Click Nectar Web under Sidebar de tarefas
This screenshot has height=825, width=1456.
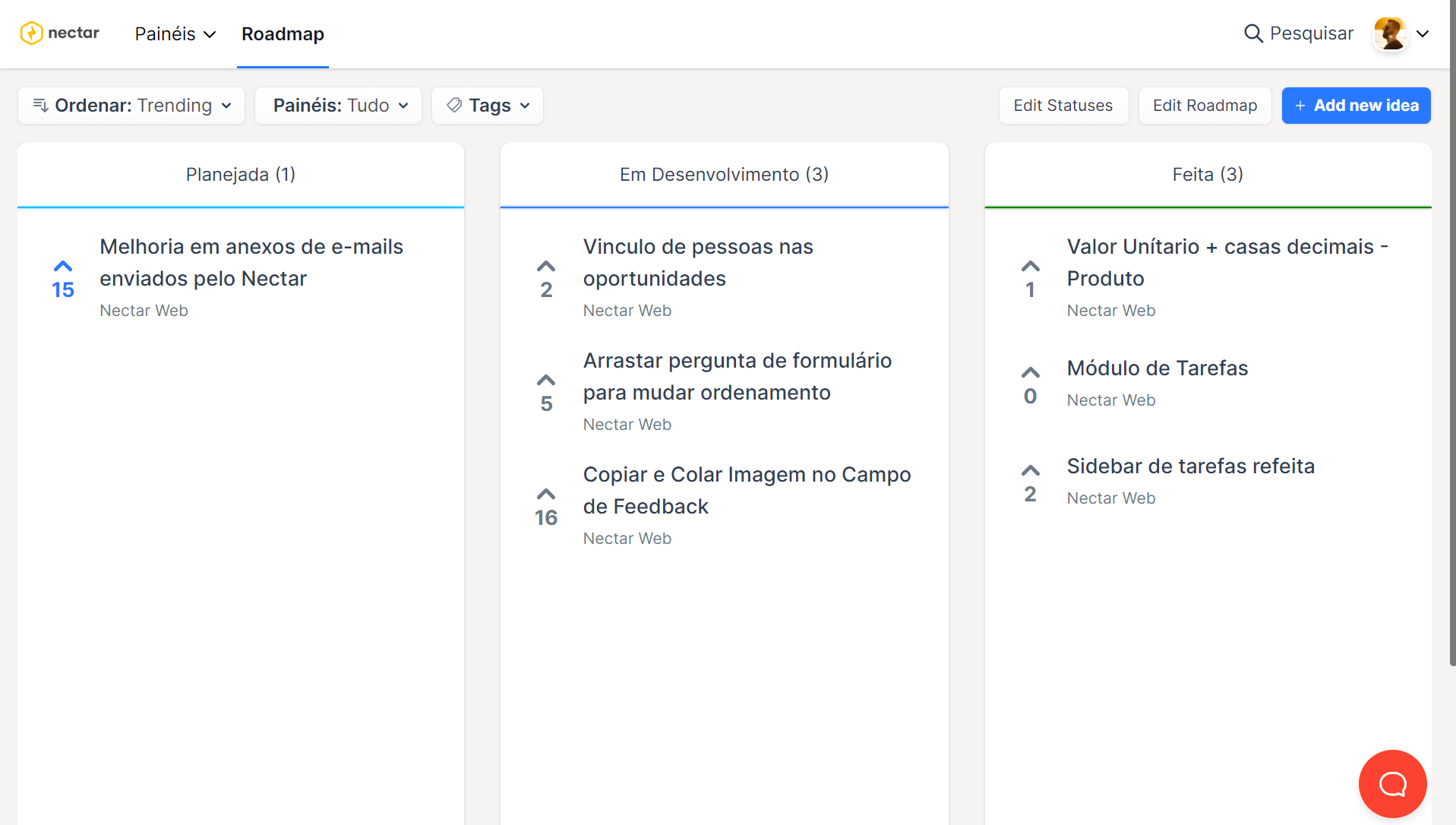click(x=1110, y=498)
